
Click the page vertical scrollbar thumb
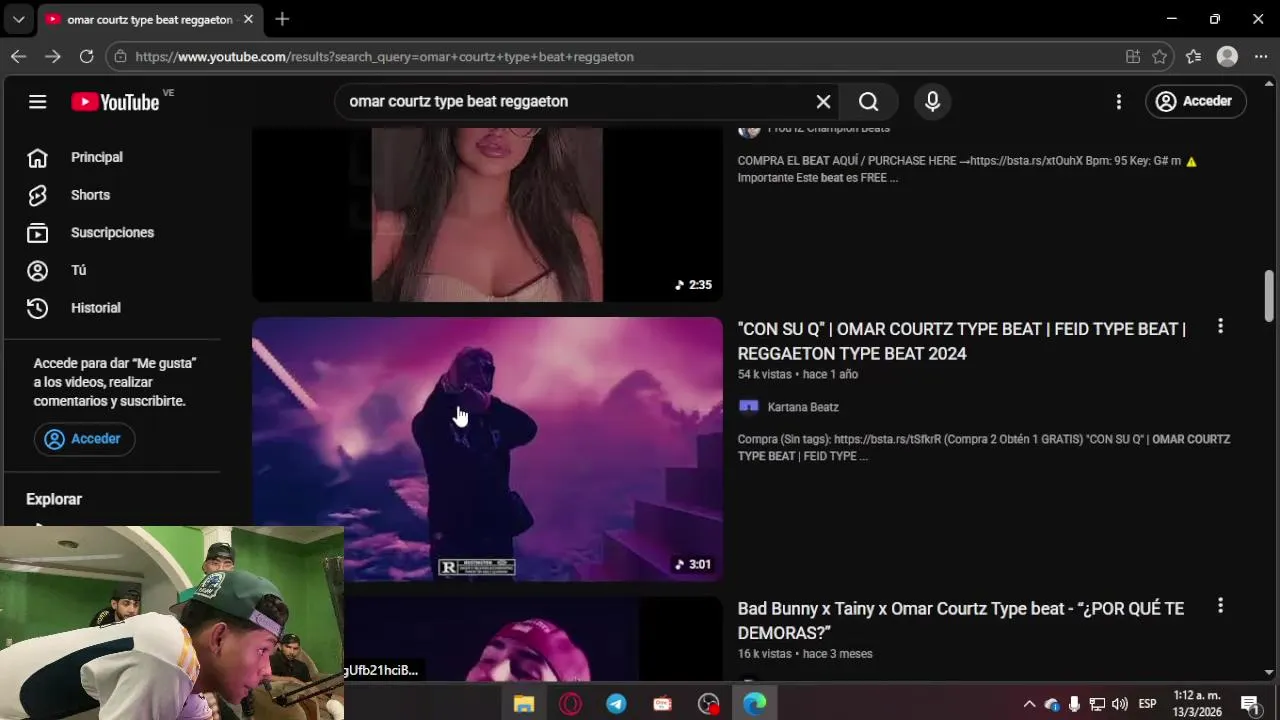(x=1269, y=296)
